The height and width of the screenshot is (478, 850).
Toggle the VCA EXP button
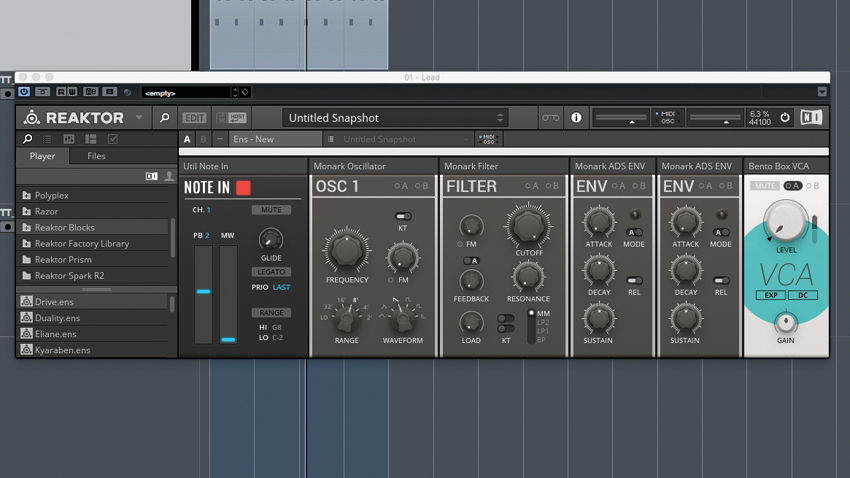click(x=771, y=295)
